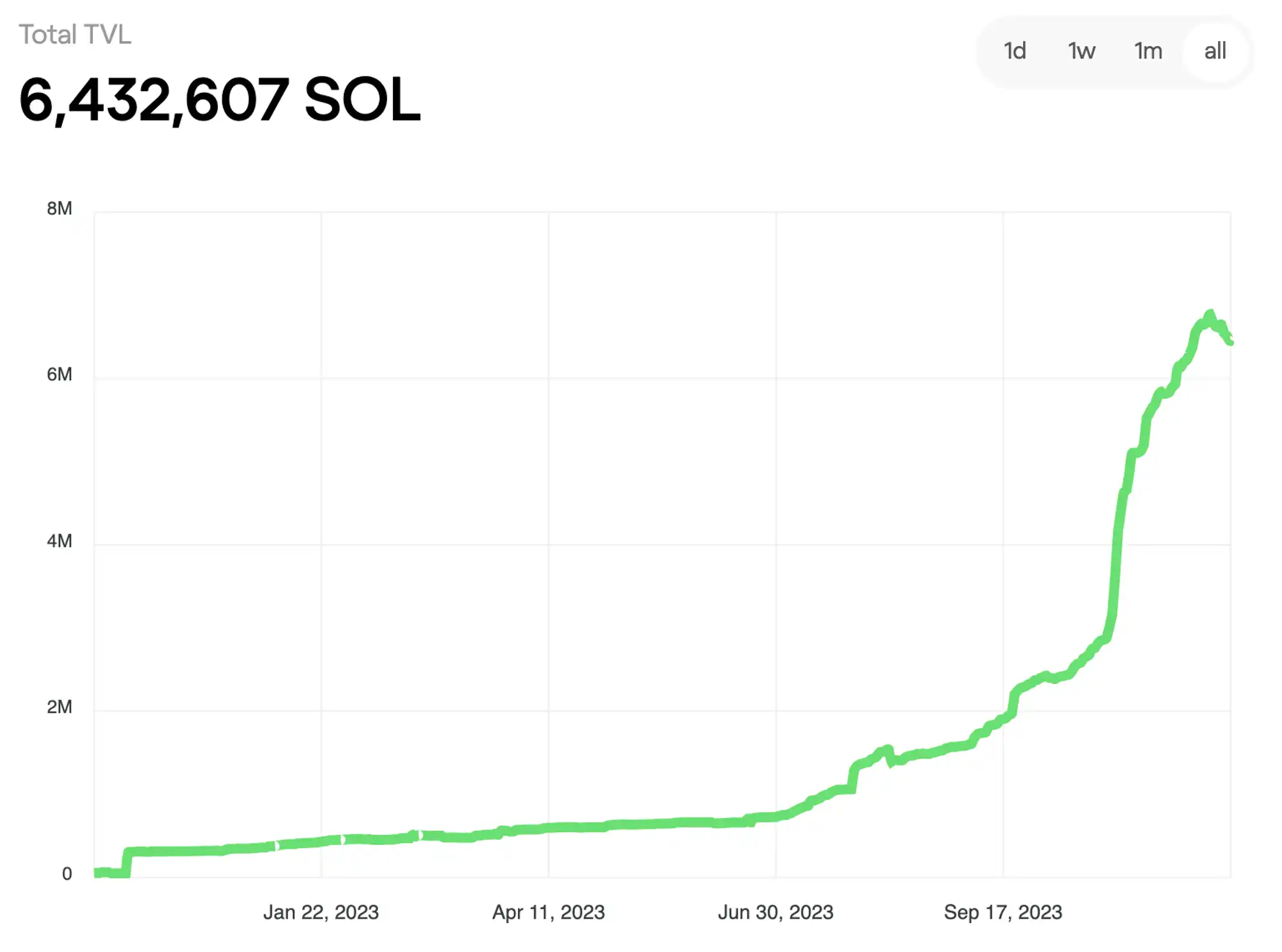Select the 1d time range
Image resolution: width=1282 pixels, height=952 pixels.
pos(1015,51)
